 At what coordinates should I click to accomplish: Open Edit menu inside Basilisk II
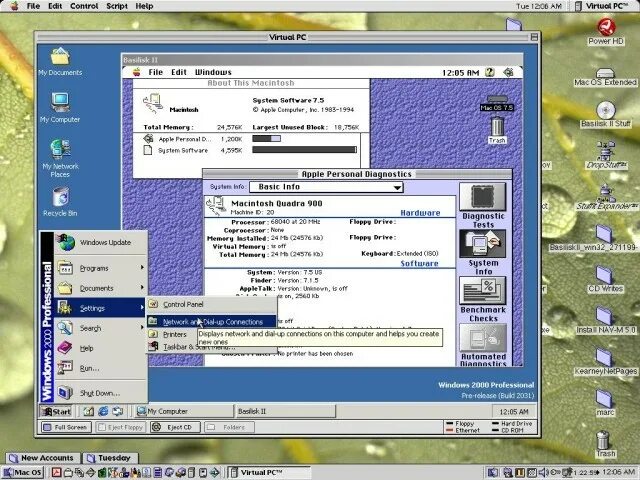click(178, 73)
